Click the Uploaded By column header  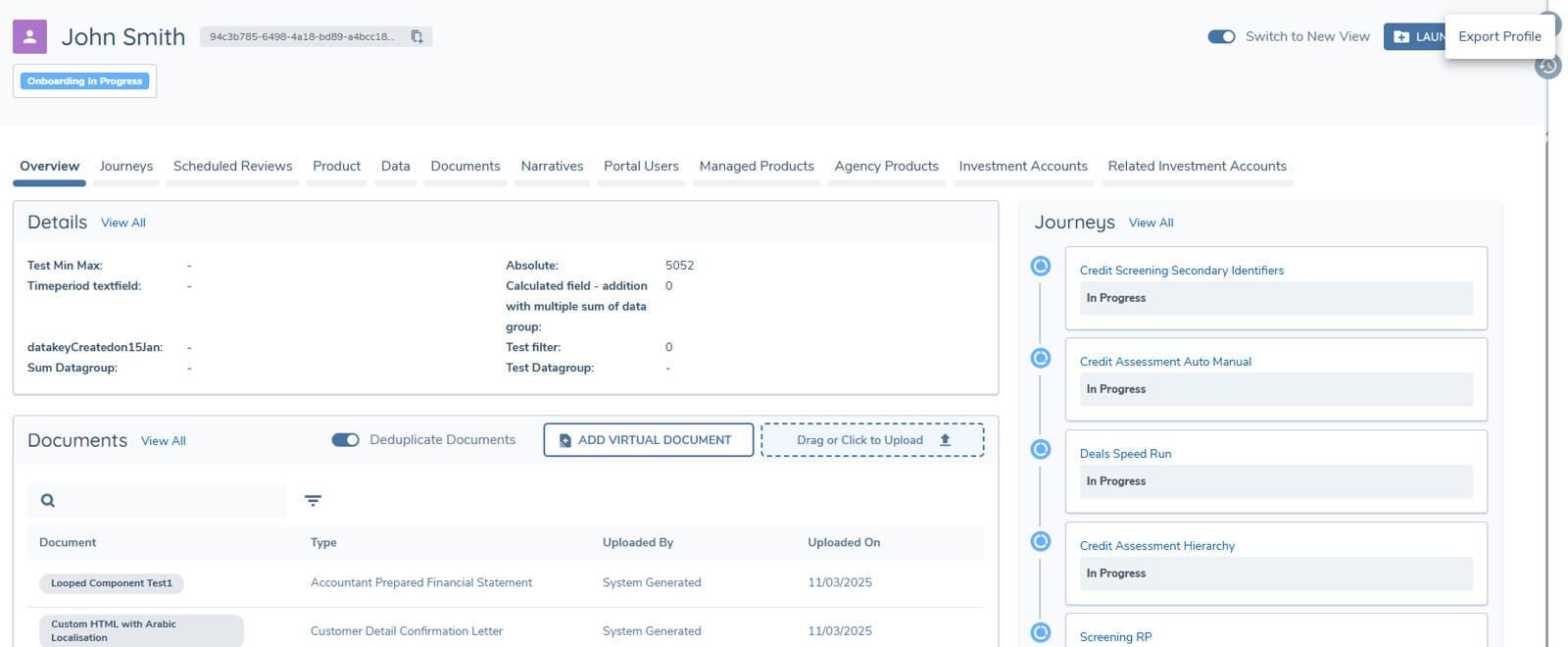pyautogui.click(x=638, y=543)
